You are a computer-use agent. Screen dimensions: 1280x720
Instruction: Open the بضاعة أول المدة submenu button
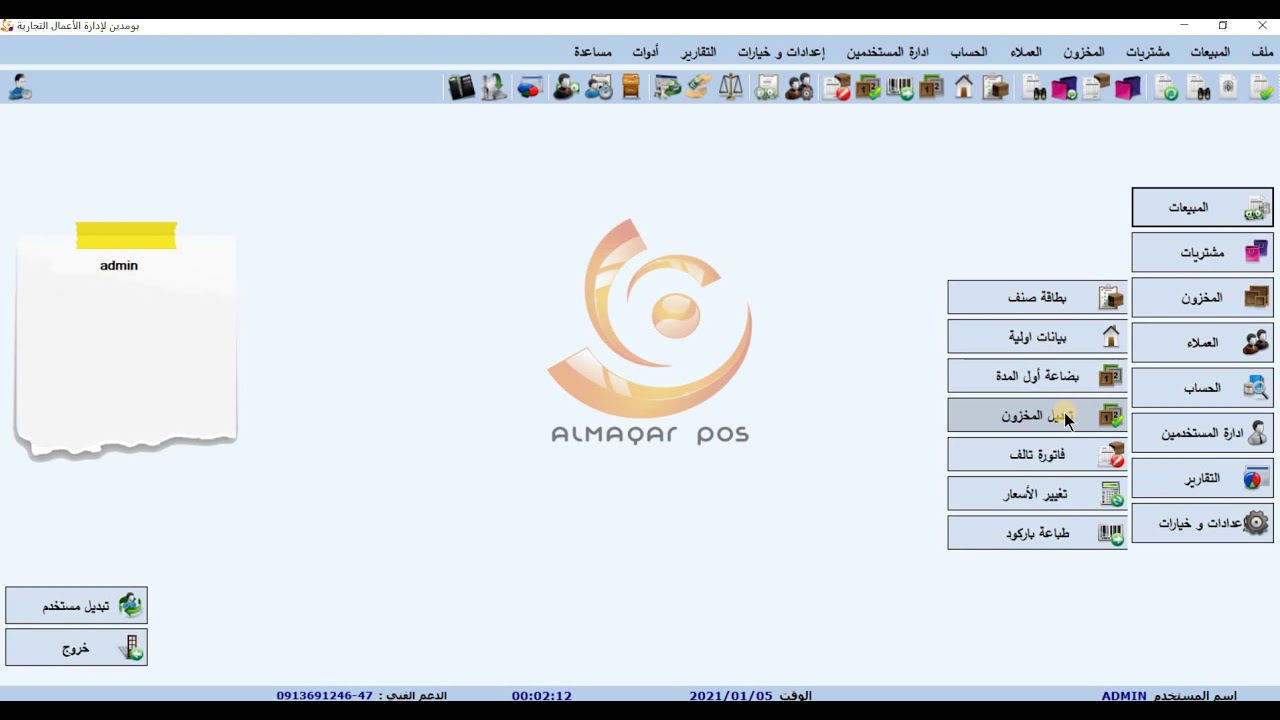coord(1037,376)
